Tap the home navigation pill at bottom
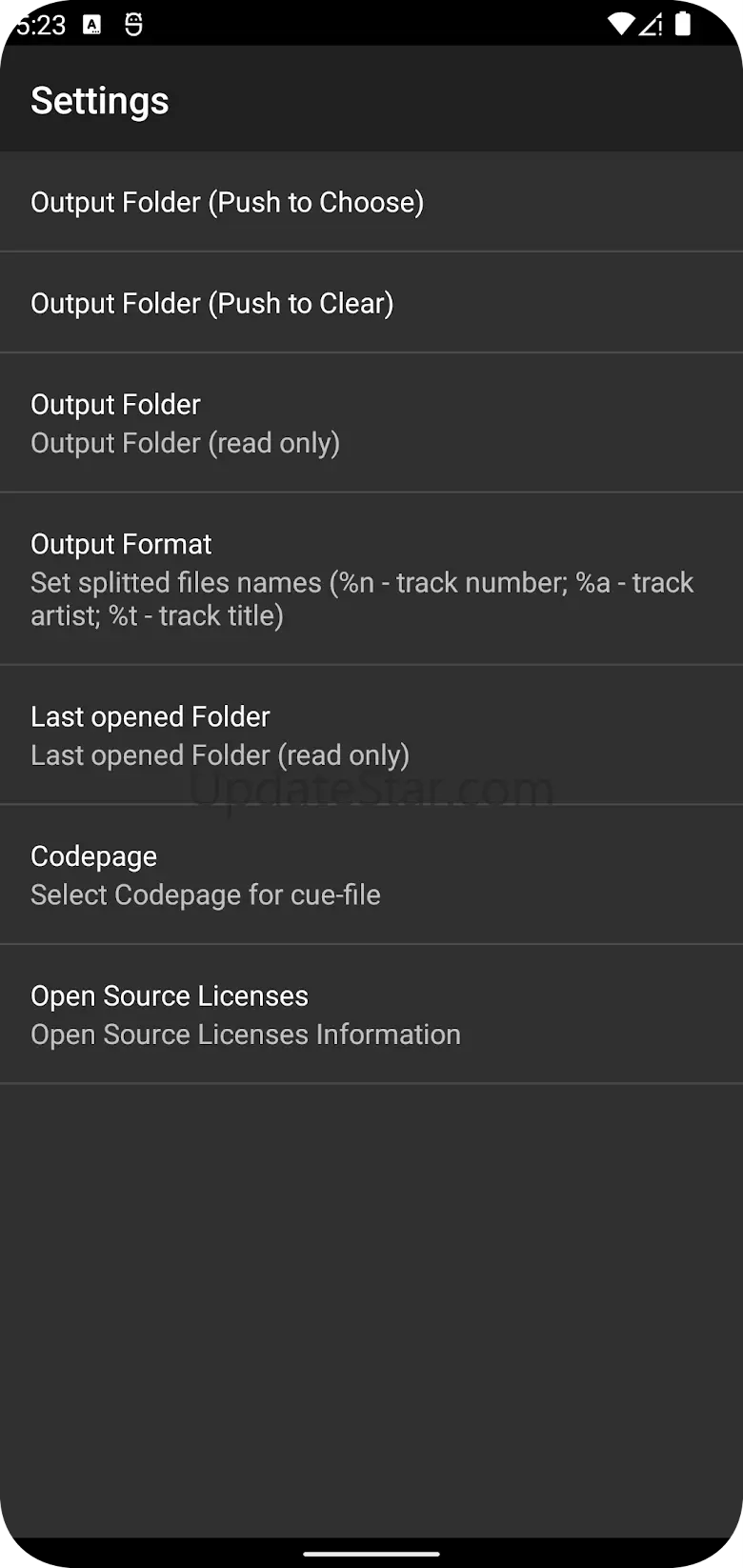Screen dimensions: 743x1568 [371, 1554]
